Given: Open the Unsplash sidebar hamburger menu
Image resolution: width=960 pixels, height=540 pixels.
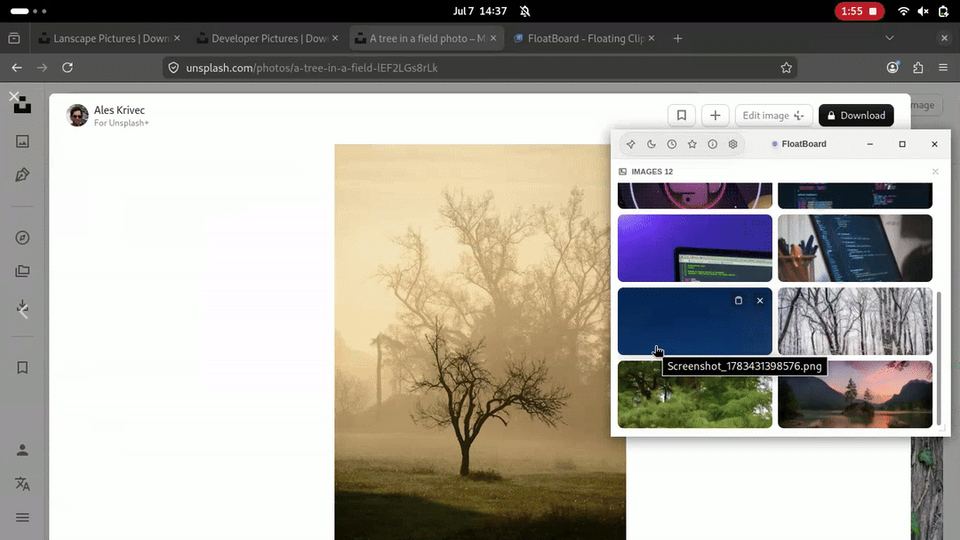Looking at the screenshot, I should pos(23,517).
